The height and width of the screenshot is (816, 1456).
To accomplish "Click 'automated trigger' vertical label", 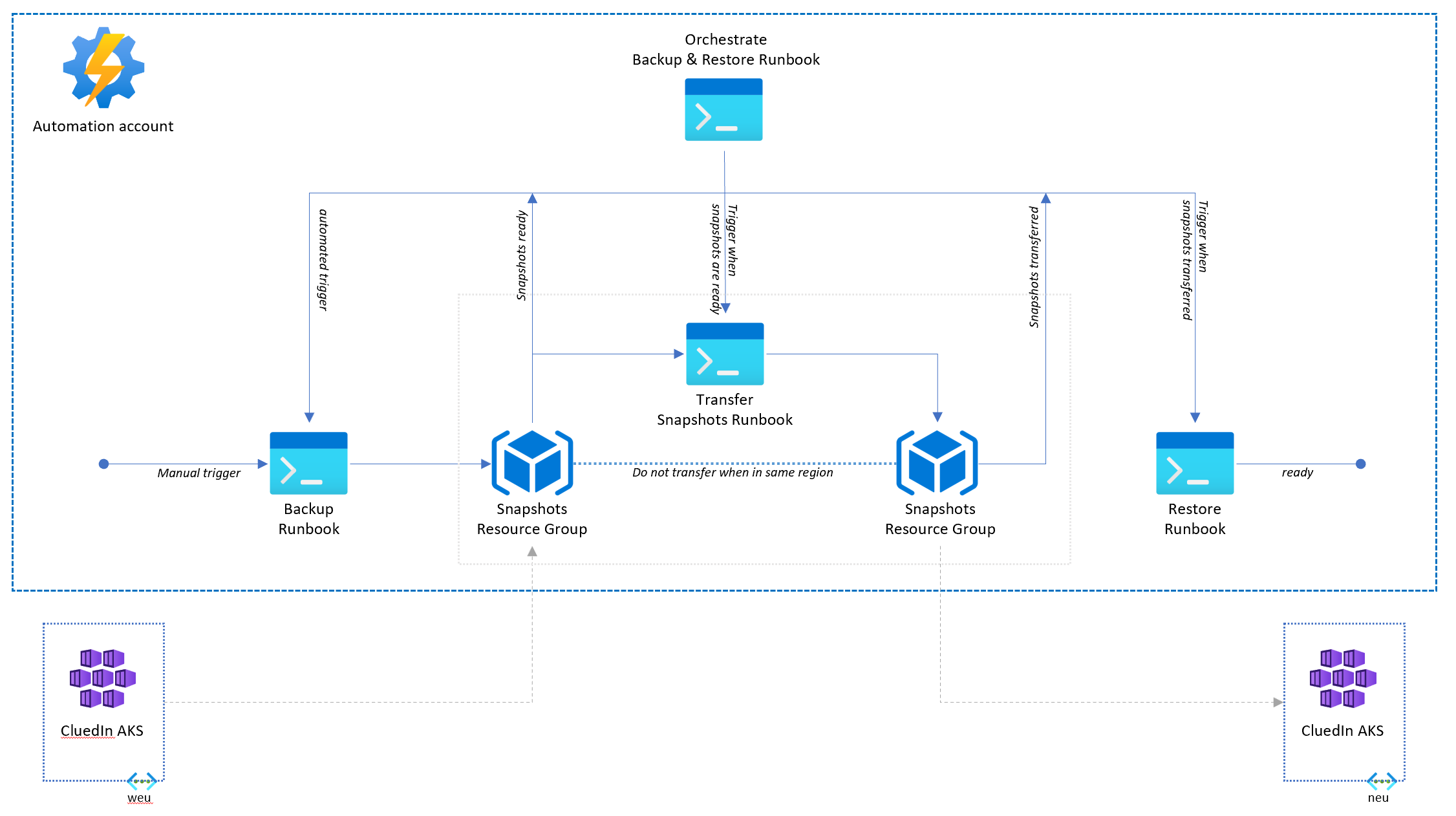I will pos(323,260).
